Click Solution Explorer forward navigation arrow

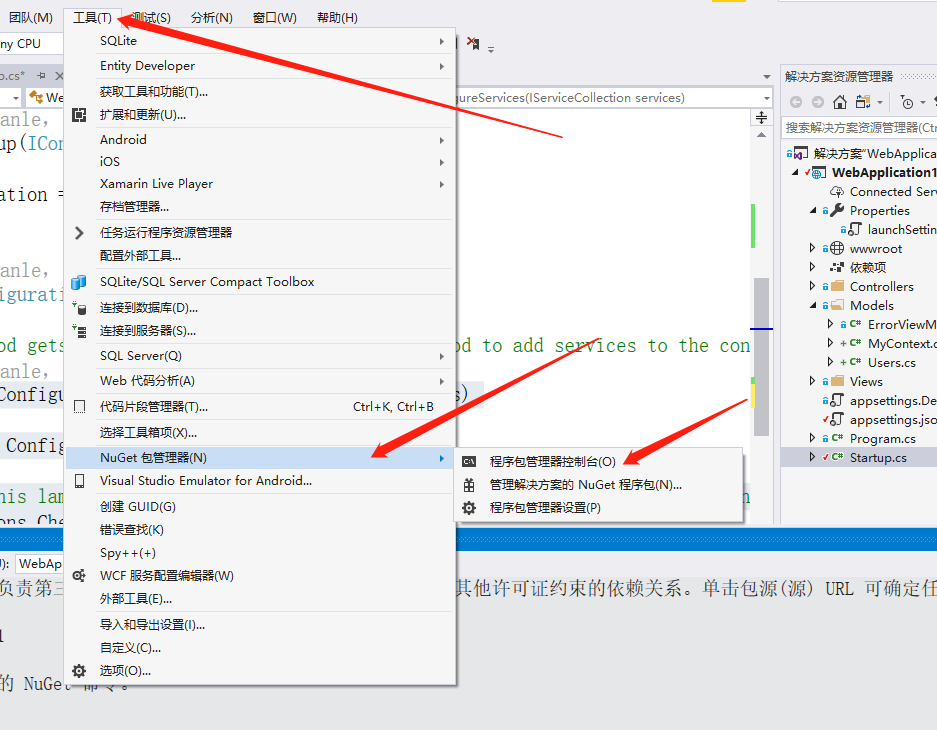click(x=817, y=102)
